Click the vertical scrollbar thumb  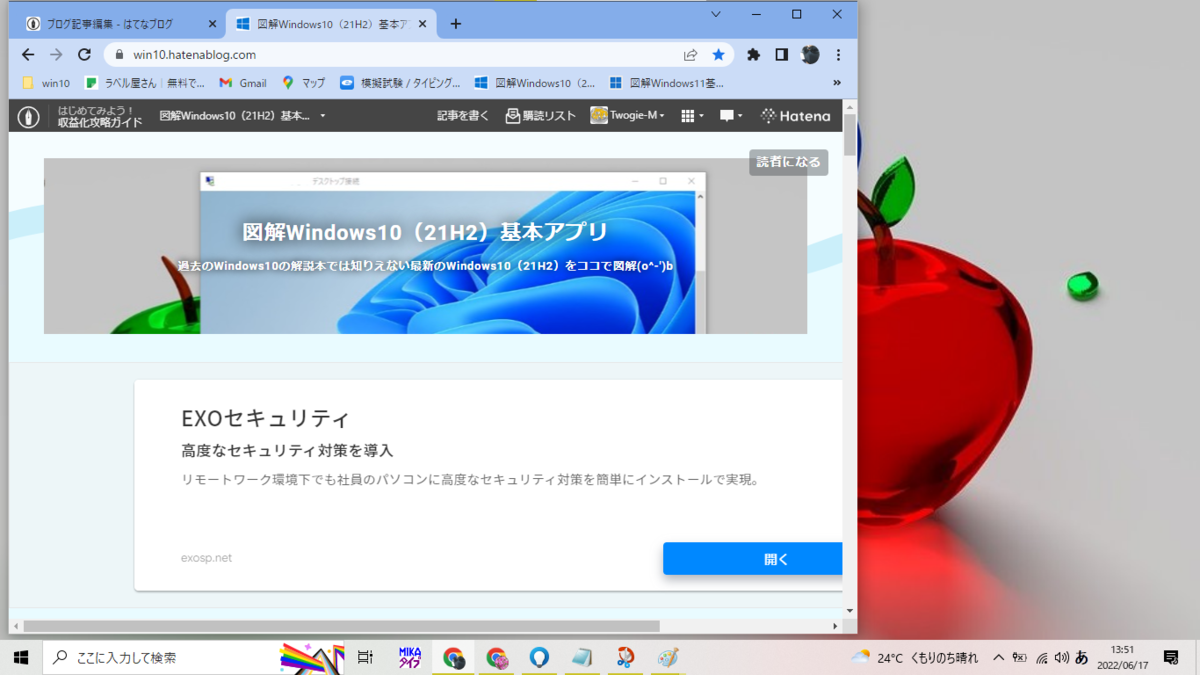[x=850, y=135]
